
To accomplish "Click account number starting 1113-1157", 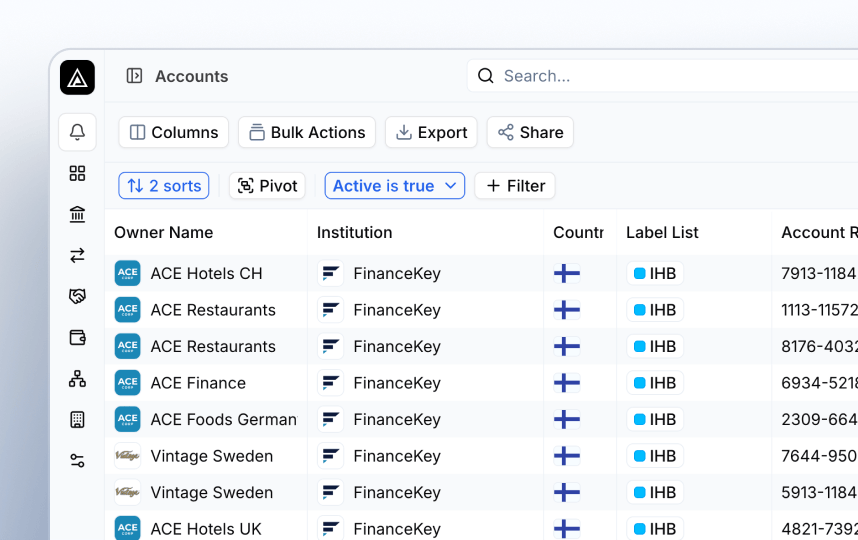I will click(x=819, y=310).
